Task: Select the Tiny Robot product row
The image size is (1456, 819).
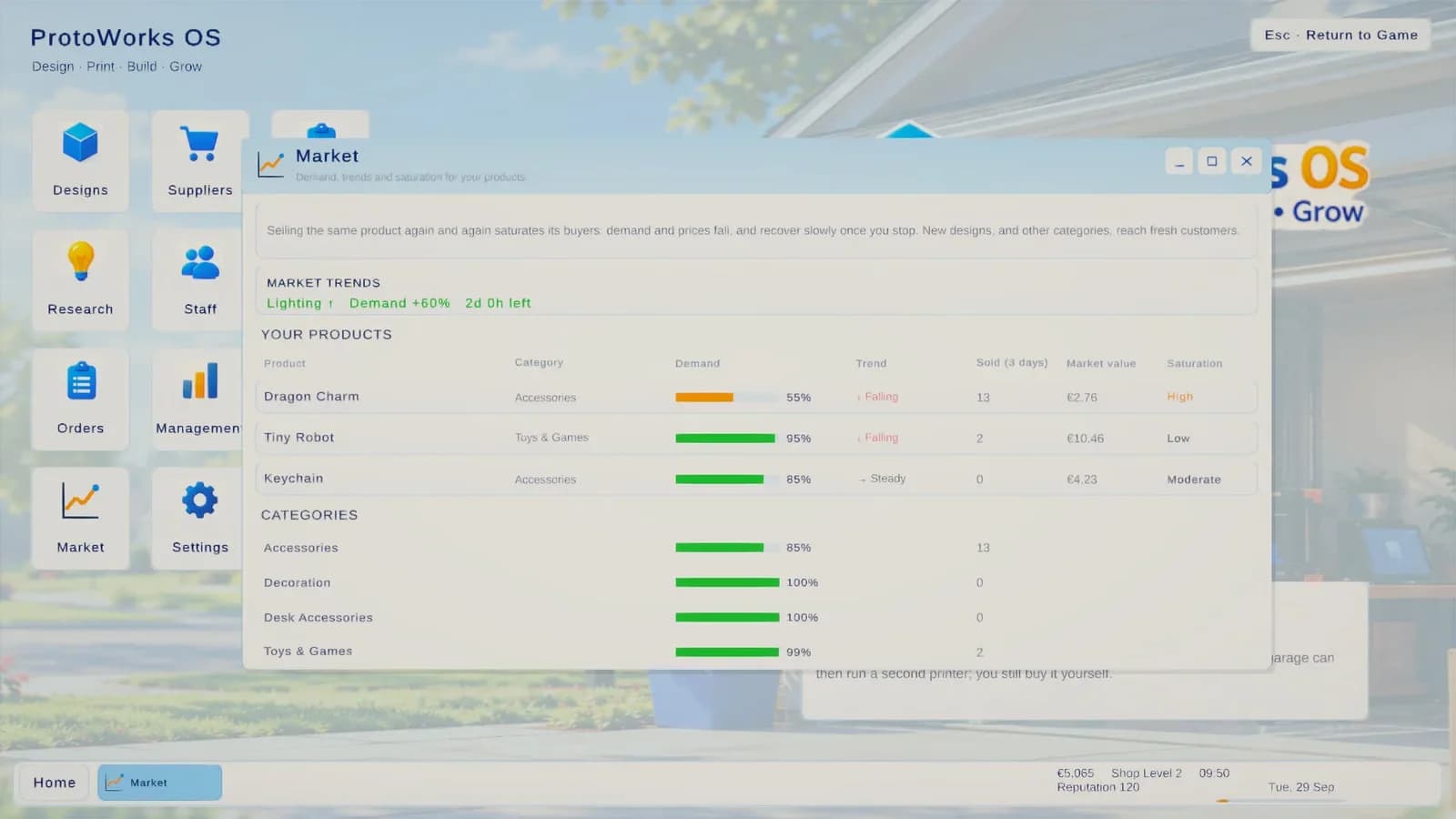Action: pyautogui.click(x=756, y=438)
